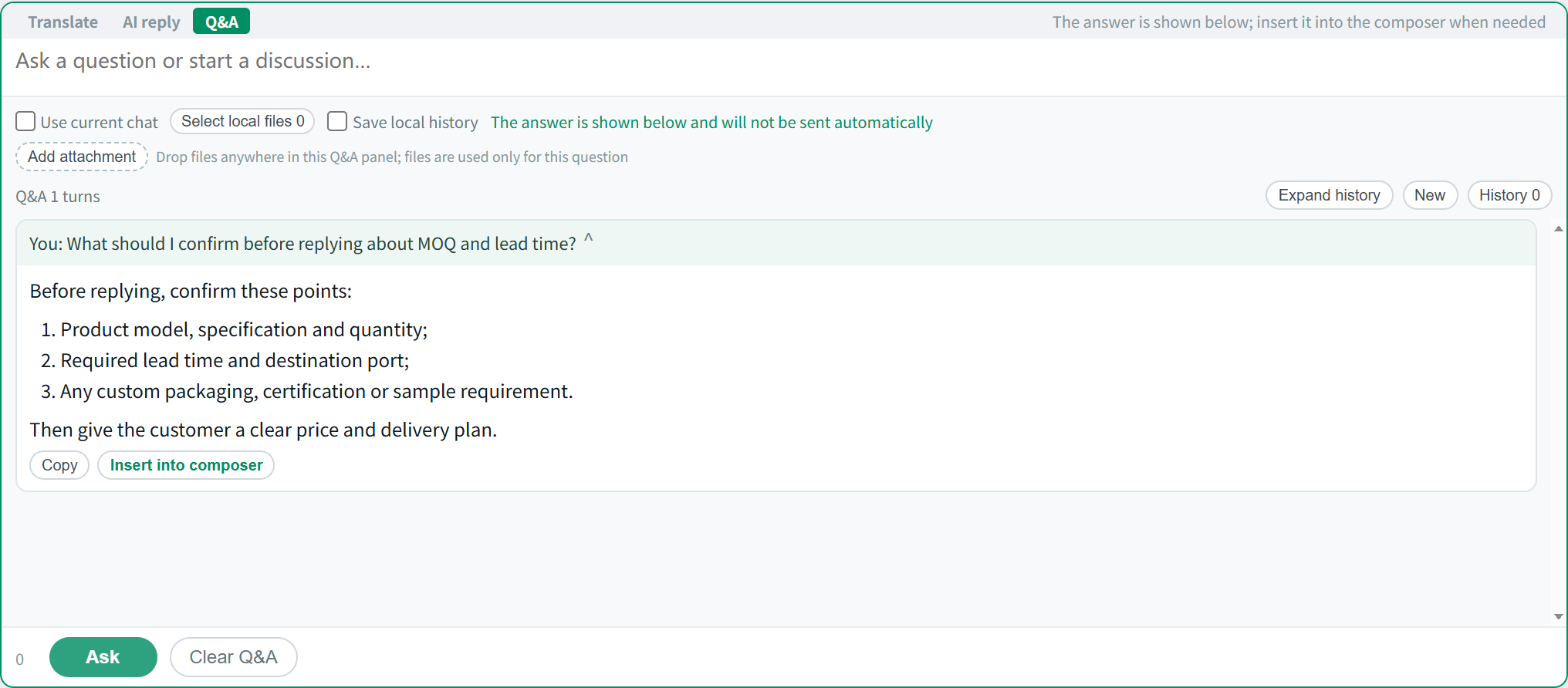Clear the Q&A conversation

(x=233, y=657)
